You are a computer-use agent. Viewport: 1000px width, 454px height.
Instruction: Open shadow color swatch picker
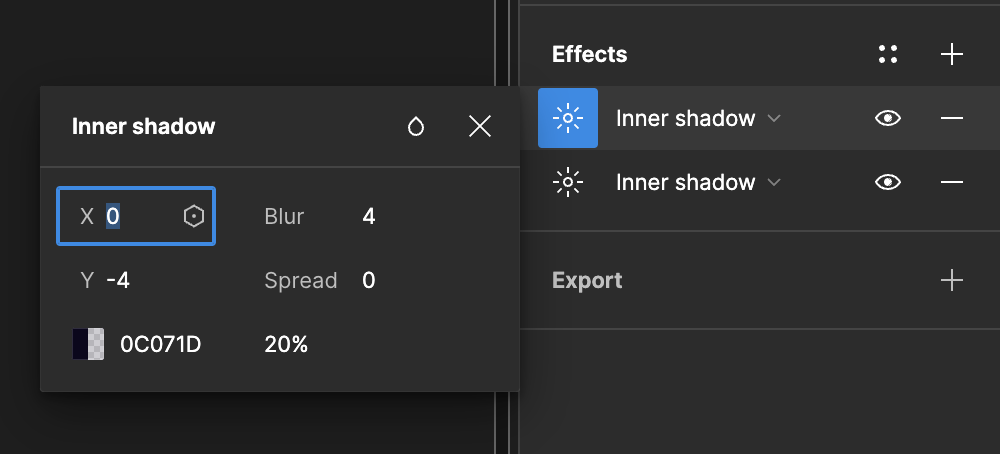tap(88, 344)
